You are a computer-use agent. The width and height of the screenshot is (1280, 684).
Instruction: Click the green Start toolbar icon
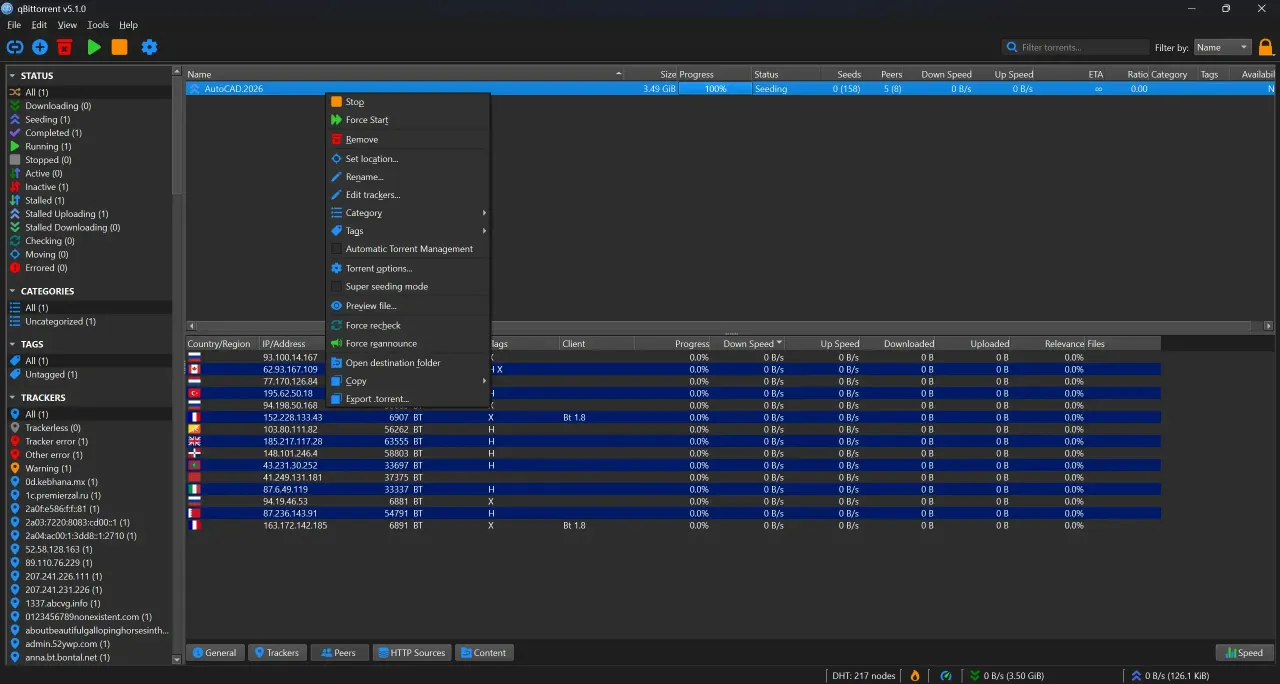(94, 47)
